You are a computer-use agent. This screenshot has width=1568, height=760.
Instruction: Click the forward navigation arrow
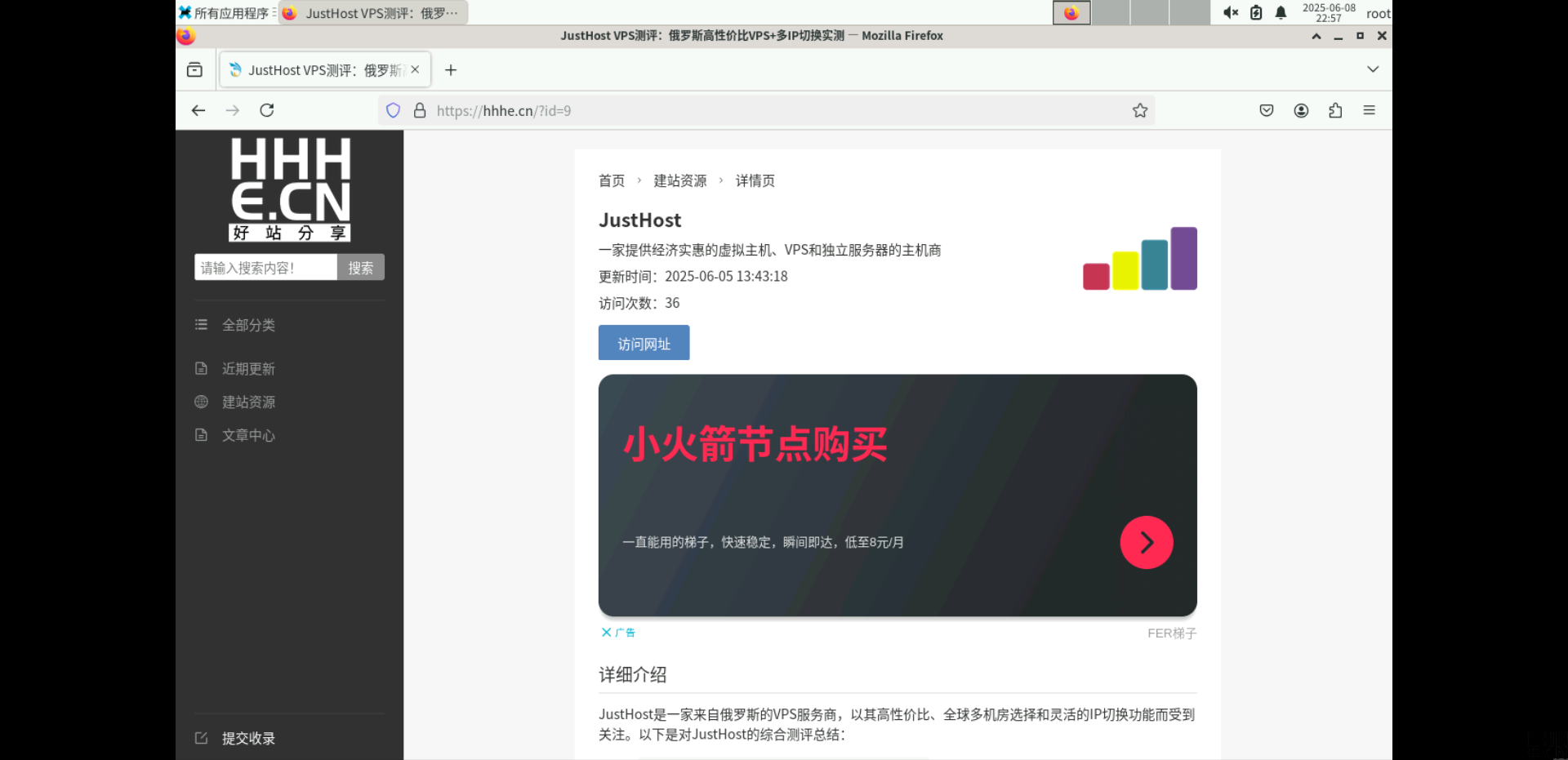click(233, 110)
